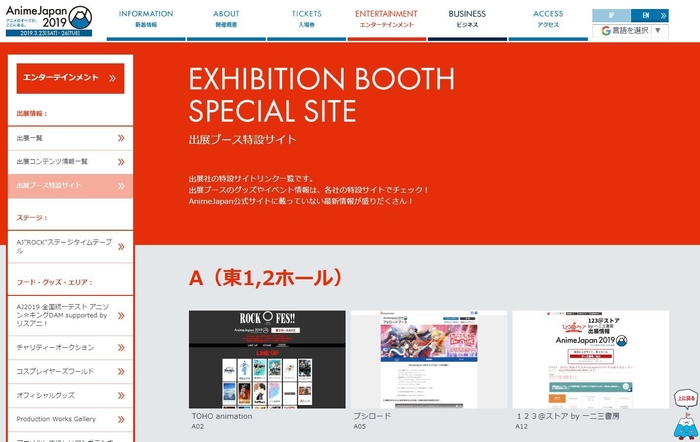700x442 pixels.
Task: Open チャリティーオークション in the sidebar
Action: [71, 347]
